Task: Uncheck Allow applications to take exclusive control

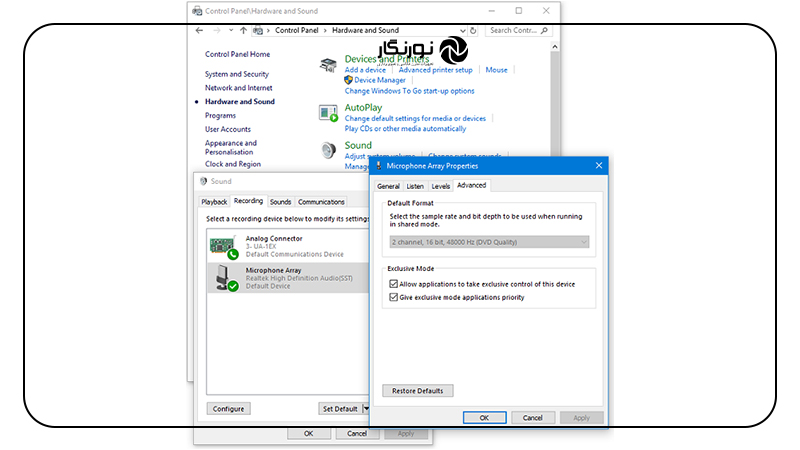Action: [392, 285]
